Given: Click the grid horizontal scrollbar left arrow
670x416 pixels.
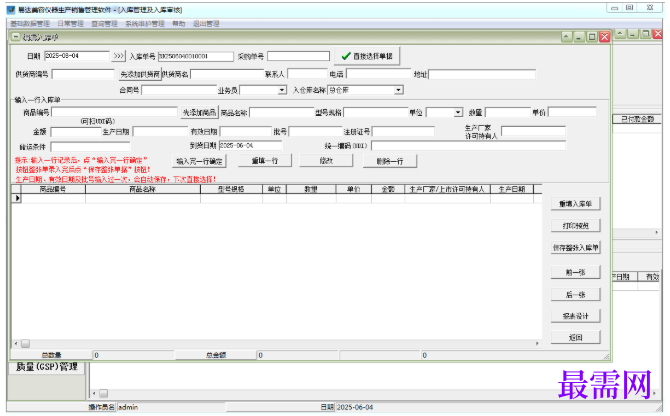Looking at the screenshot, I should coord(16,343).
